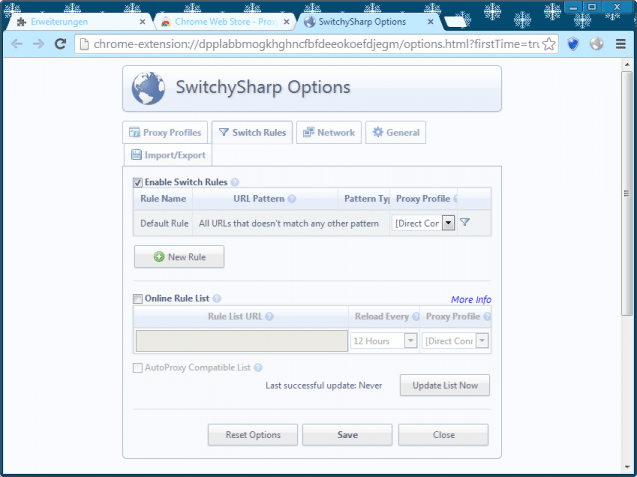Toggle the Enable Switch Rules checkbox
This screenshot has width=637, height=477.
pos(138,182)
